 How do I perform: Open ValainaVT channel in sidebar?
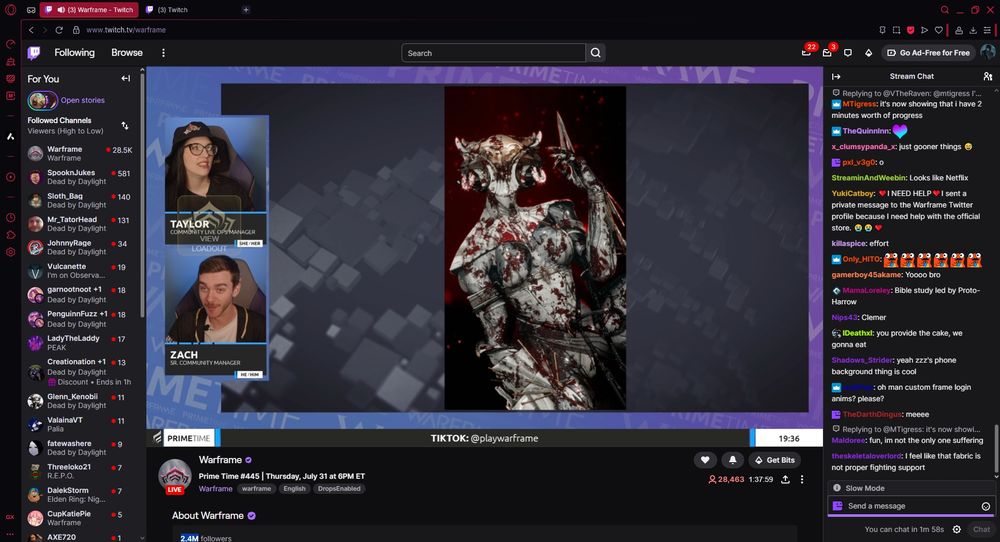[x=80, y=424]
